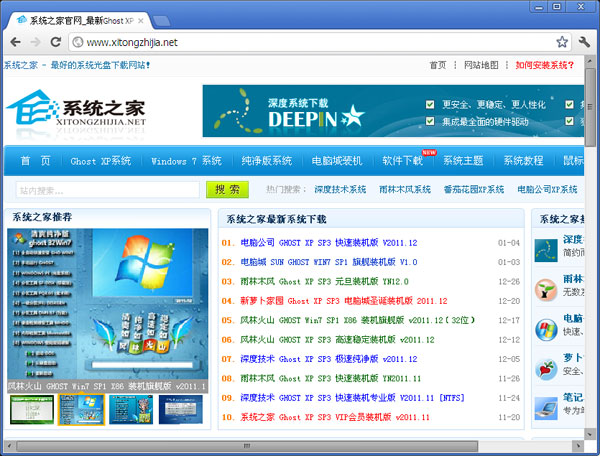600x456 pixels.
Task: Click the 如何安装系统 red link
Action: click(x=545, y=65)
